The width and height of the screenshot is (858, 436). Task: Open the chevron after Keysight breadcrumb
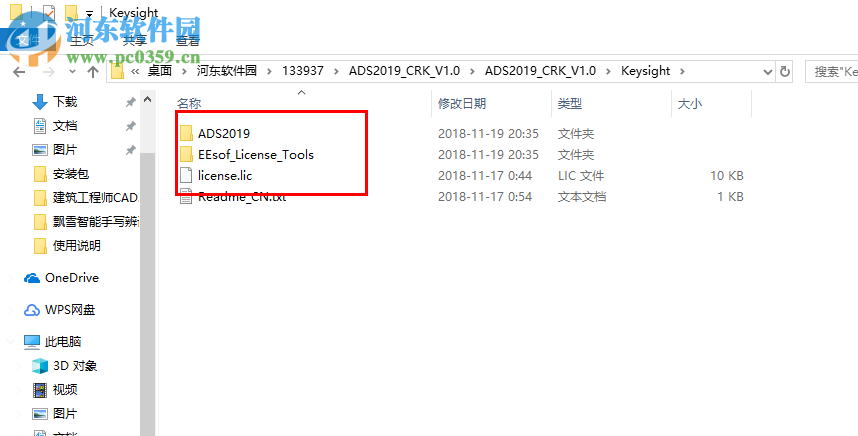point(681,71)
